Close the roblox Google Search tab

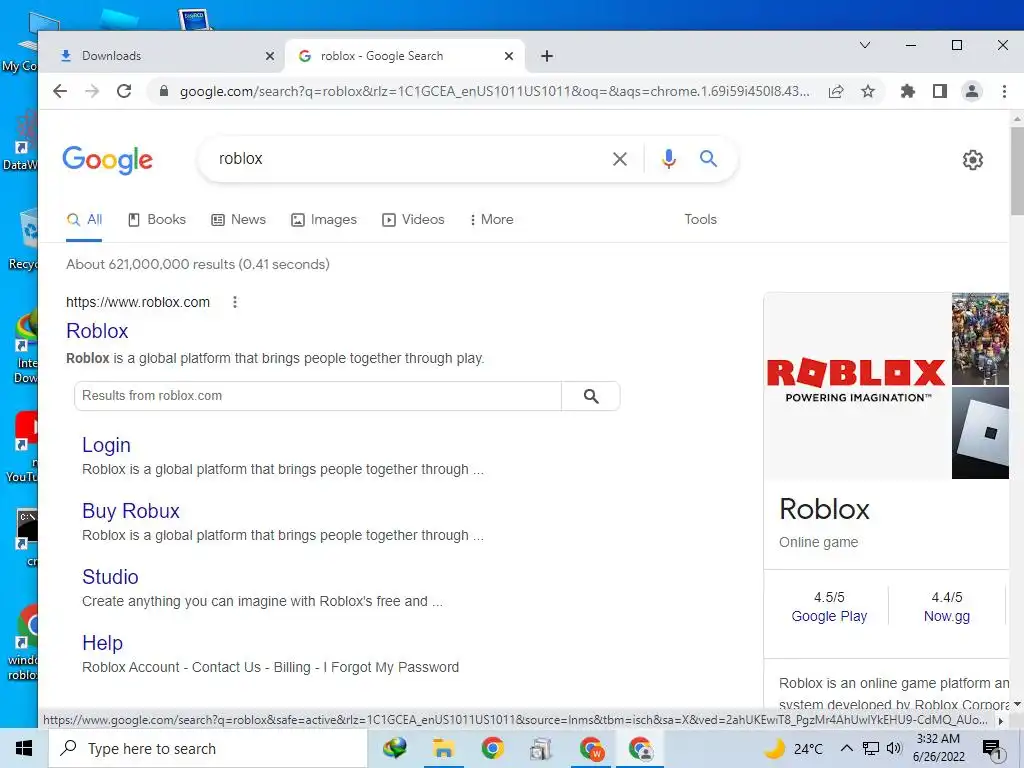509,56
